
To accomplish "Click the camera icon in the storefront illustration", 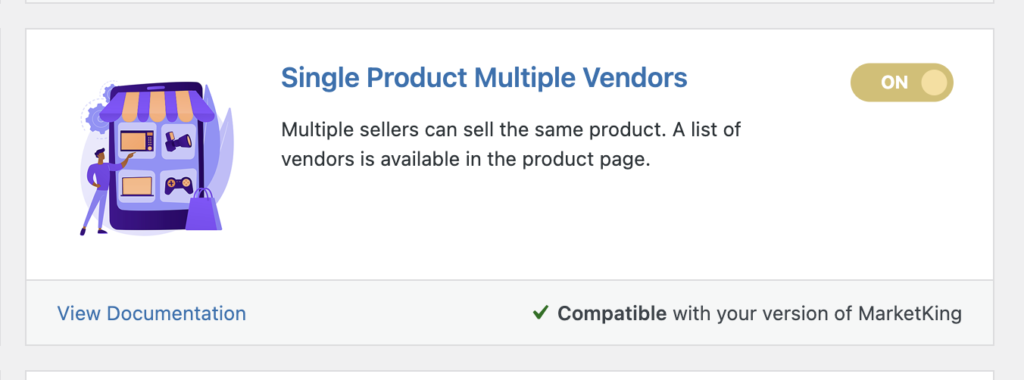I will coord(178,140).
